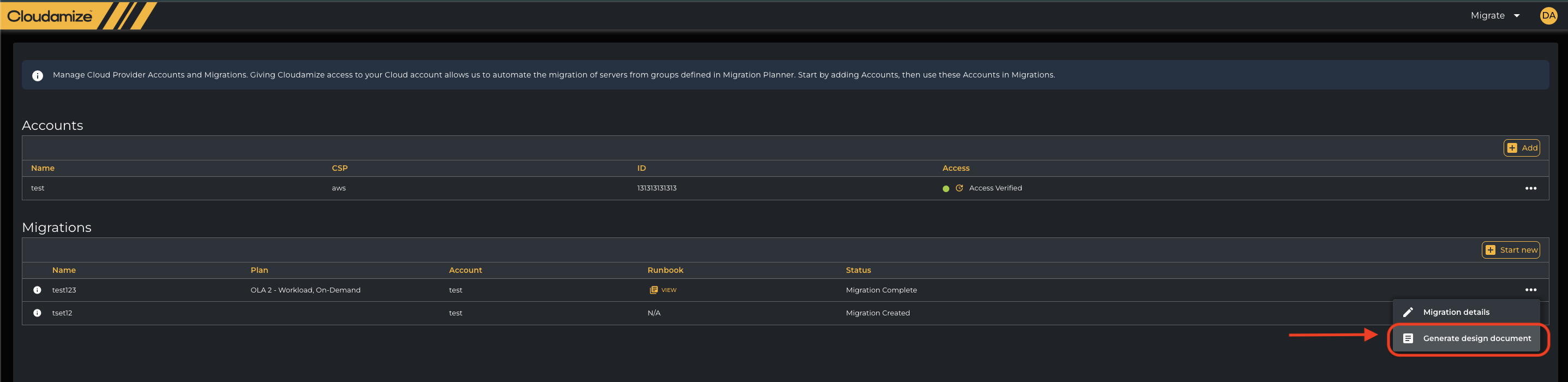Click the Cloudamize logo
This screenshot has width=1568, height=382.
[x=50, y=16]
